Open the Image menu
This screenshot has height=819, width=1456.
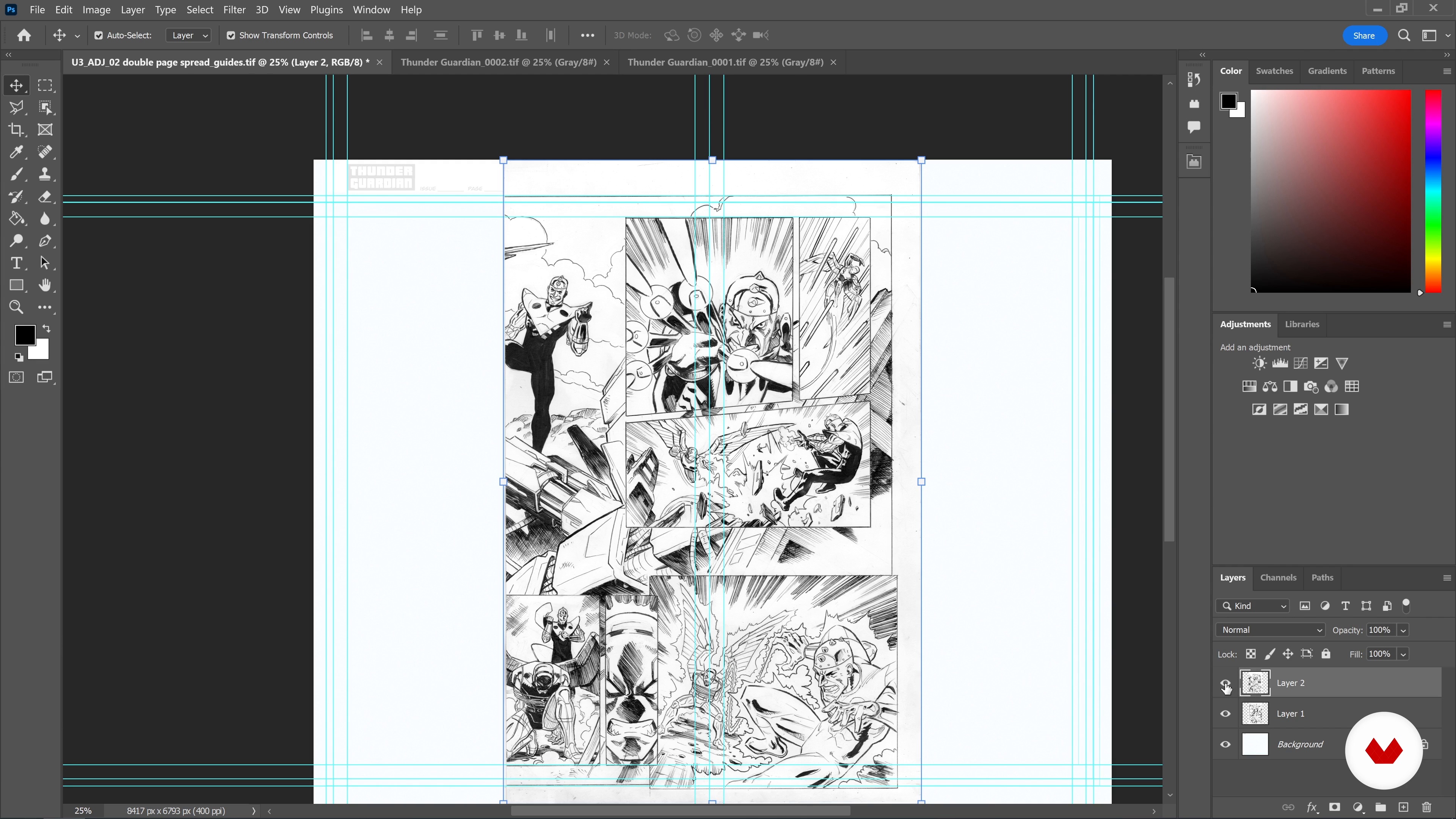point(96,9)
